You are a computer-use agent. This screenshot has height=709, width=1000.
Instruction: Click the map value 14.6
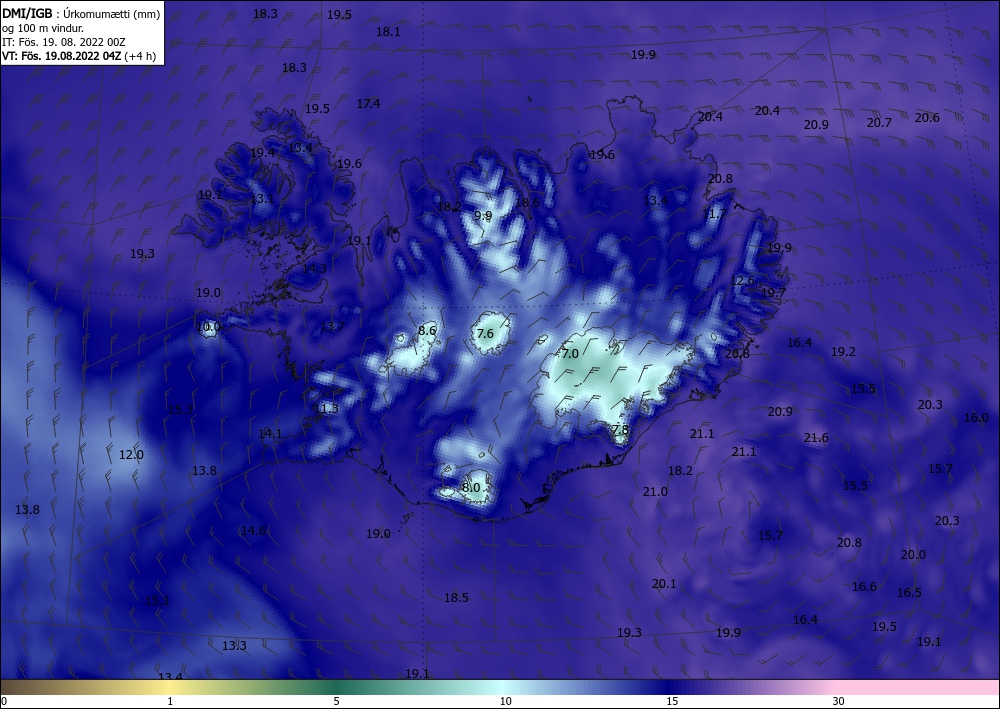(x=253, y=530)
